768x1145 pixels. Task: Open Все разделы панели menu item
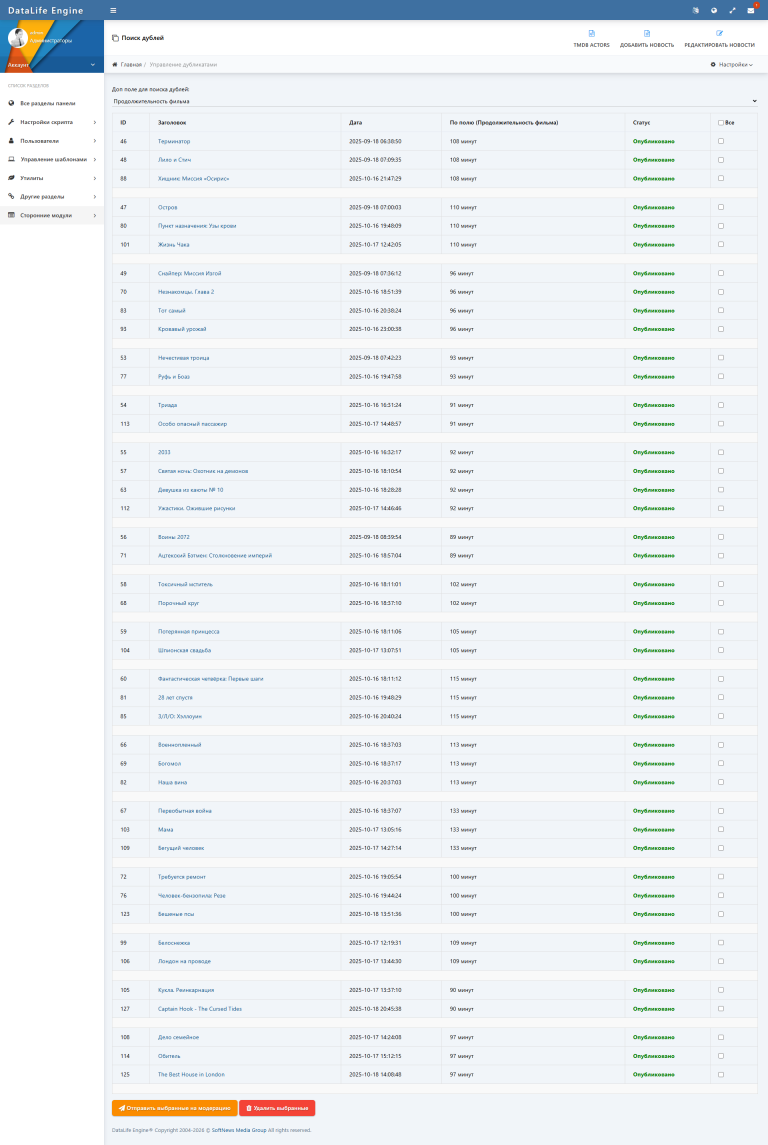click(47, 103)
